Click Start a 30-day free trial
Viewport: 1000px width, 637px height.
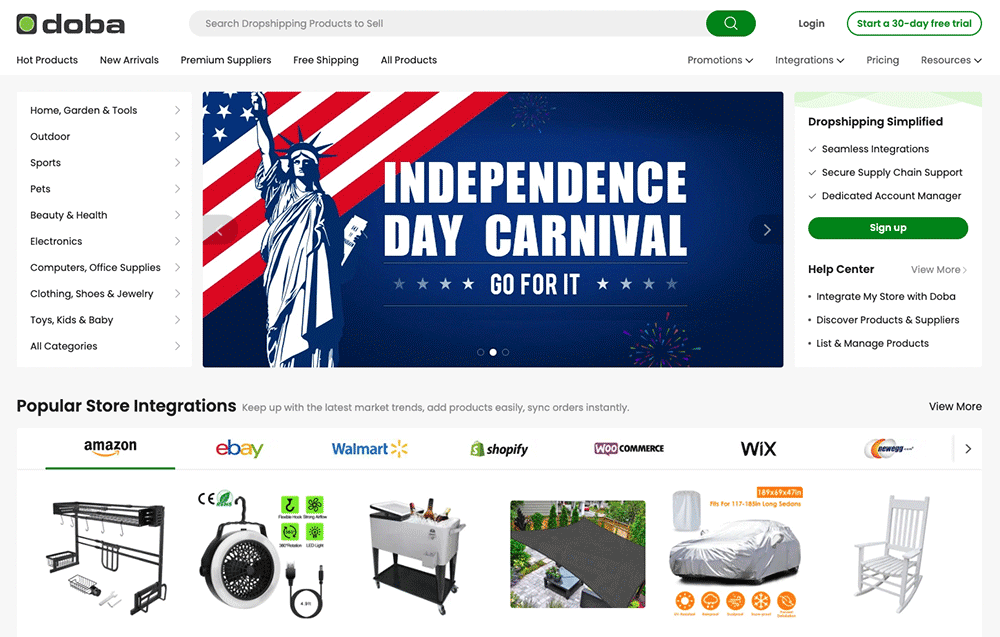(x=914, y=24)
